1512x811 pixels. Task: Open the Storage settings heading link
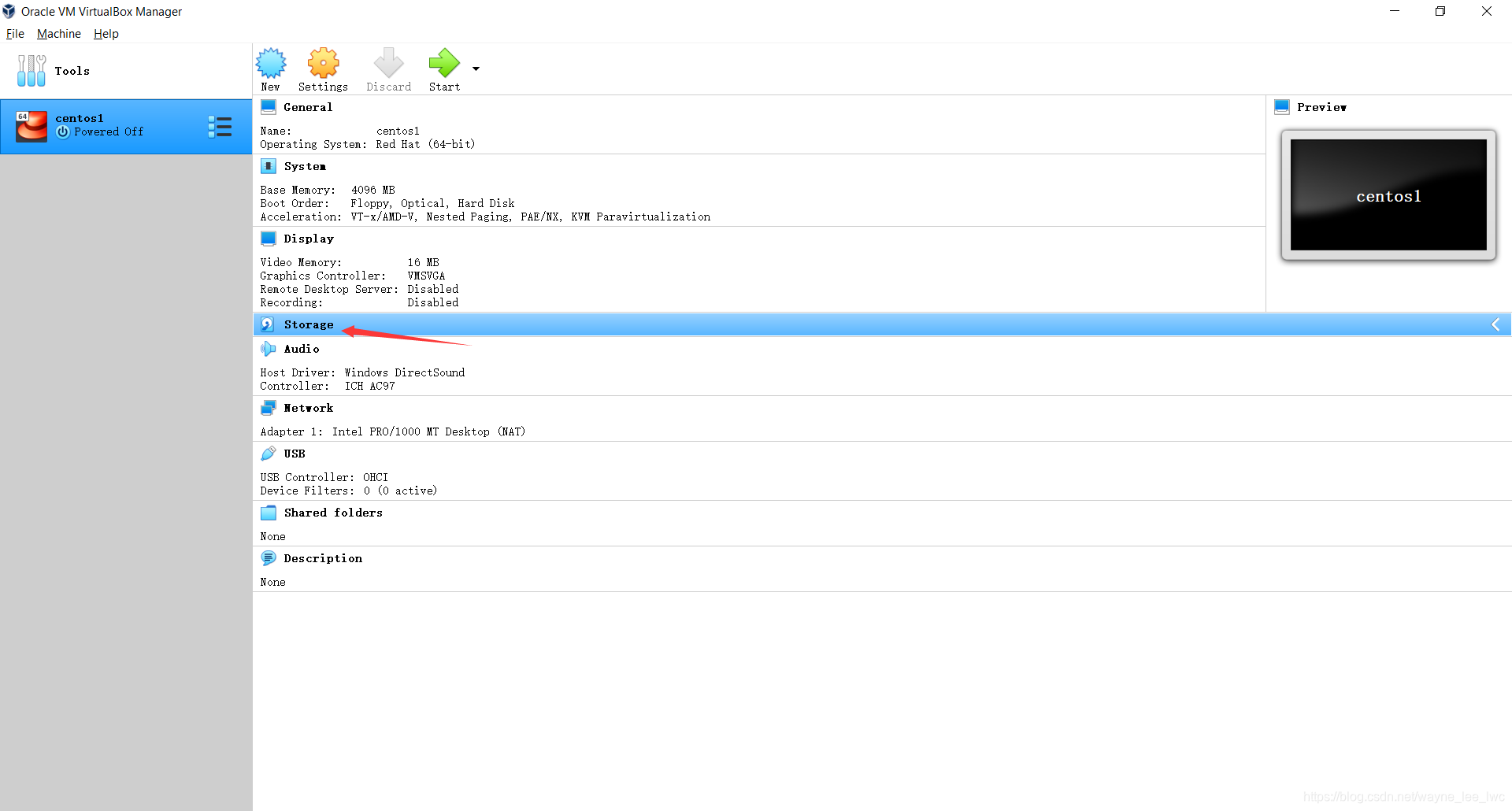(x=309, y=324)
